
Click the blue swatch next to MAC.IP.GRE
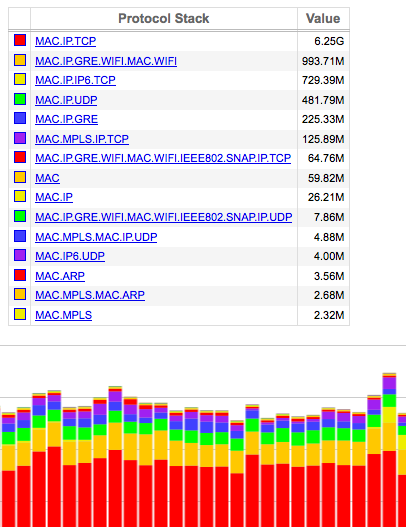click(x=20, y=118)
